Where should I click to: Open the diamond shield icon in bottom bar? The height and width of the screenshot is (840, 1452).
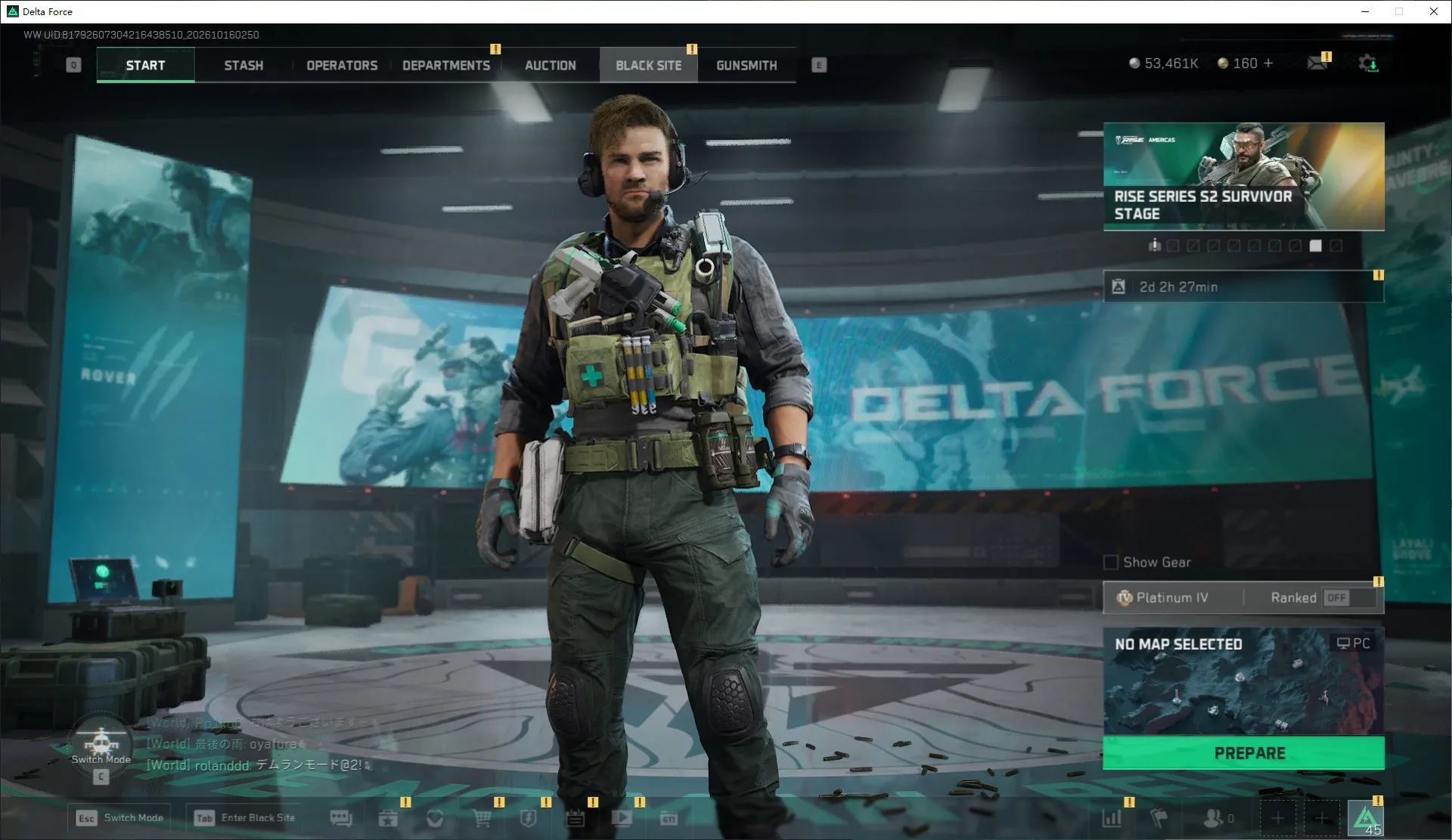coord(435,818)
